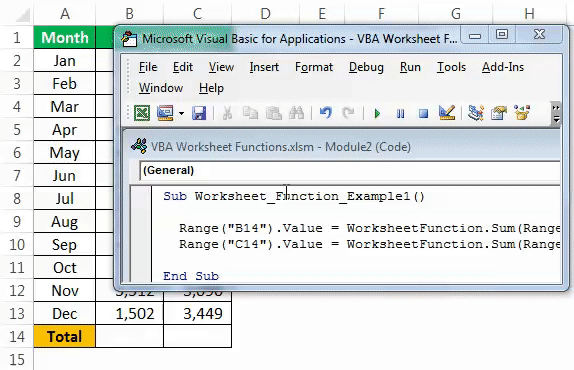Open the Tools menu

pos(451,67)
